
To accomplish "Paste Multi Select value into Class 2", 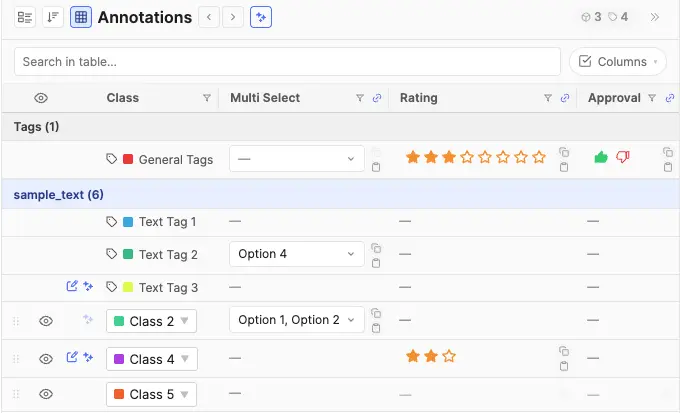I will [376, 328].
